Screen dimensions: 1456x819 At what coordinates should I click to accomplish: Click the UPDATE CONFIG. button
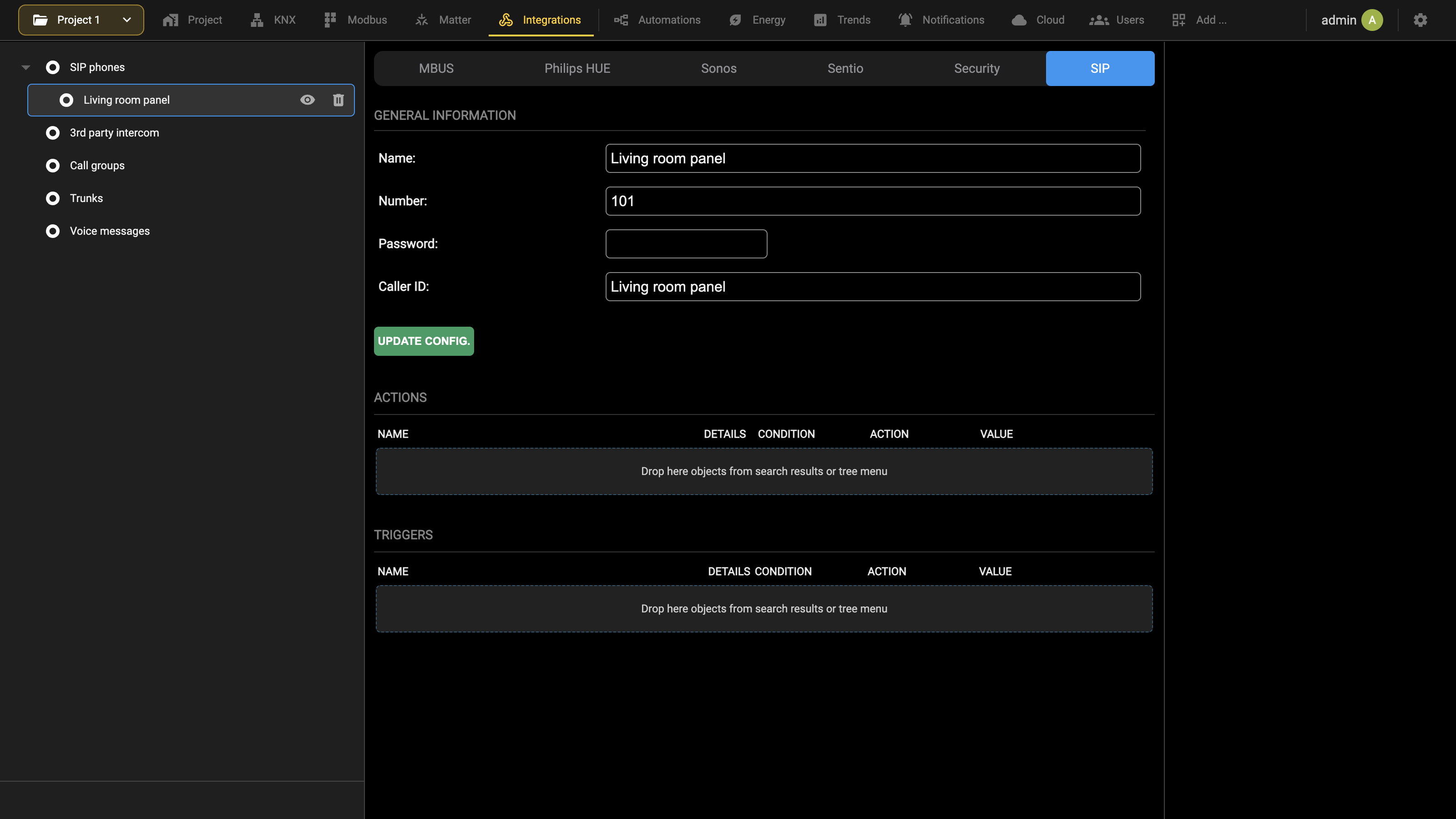pyautogui.click(x=424, y=341)
